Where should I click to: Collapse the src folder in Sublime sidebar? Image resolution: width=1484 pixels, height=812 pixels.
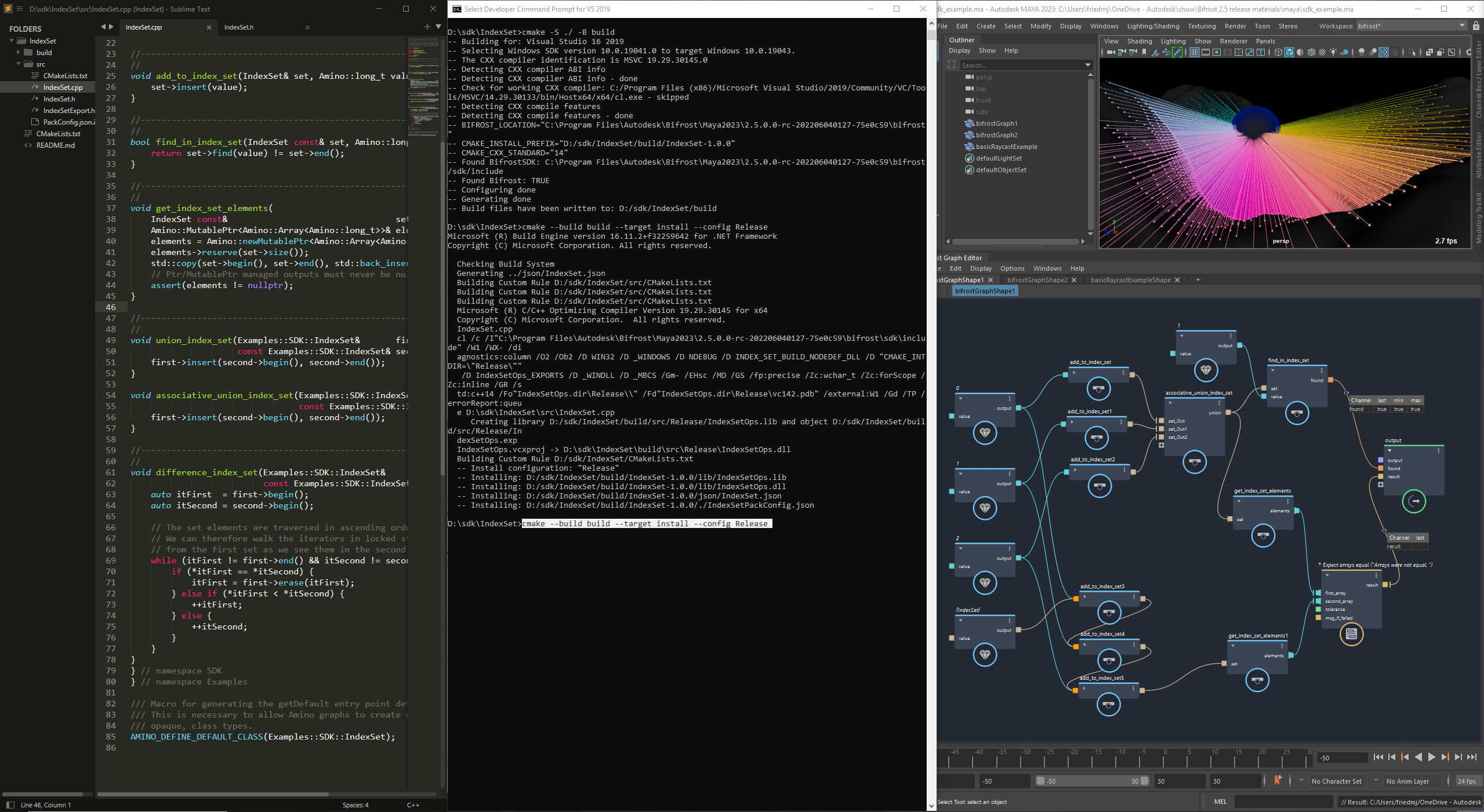[x=19, y=64]
